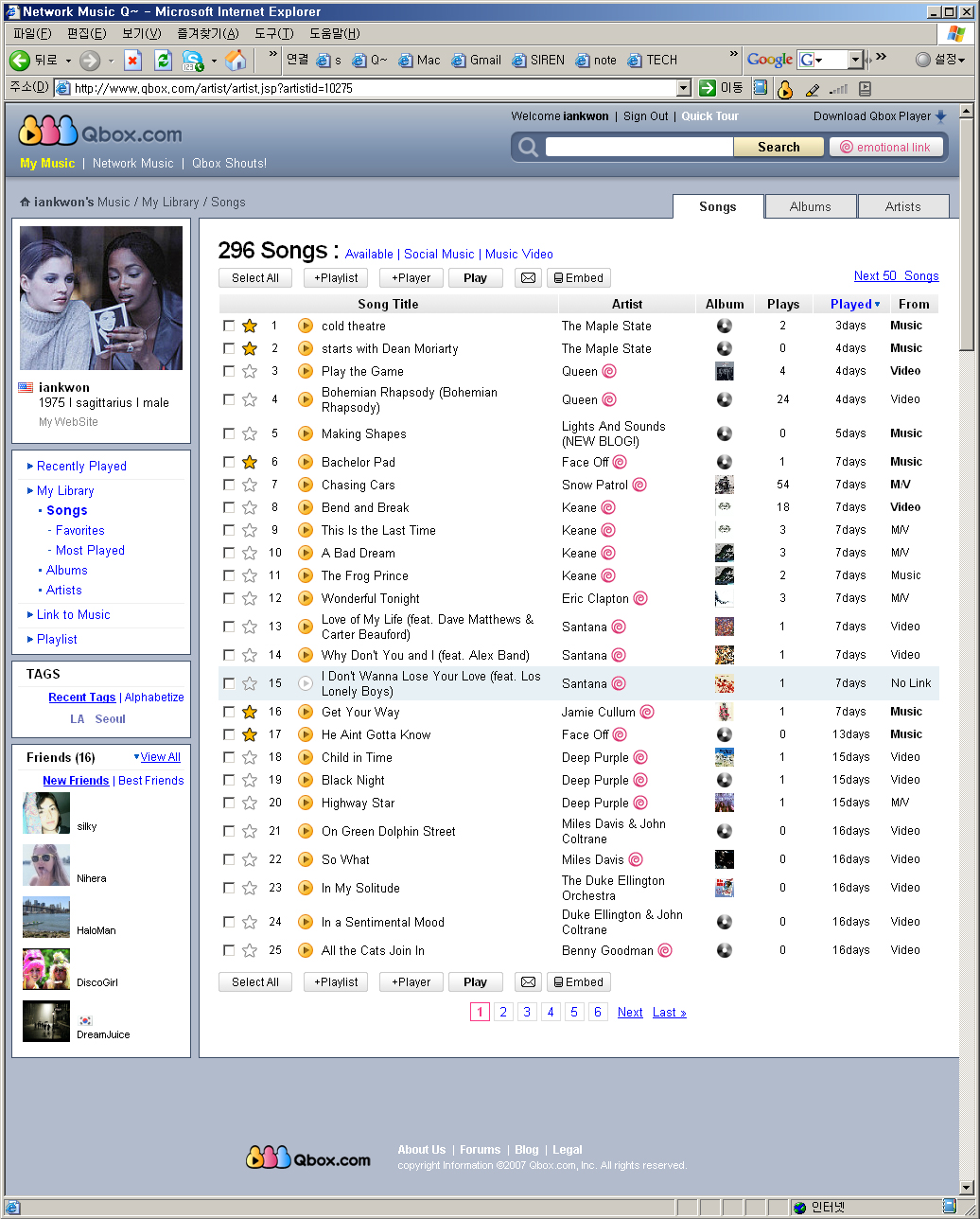Check the Highway Star row checkbox
The width and height of the screenshot is (980, 1219).
229,803
